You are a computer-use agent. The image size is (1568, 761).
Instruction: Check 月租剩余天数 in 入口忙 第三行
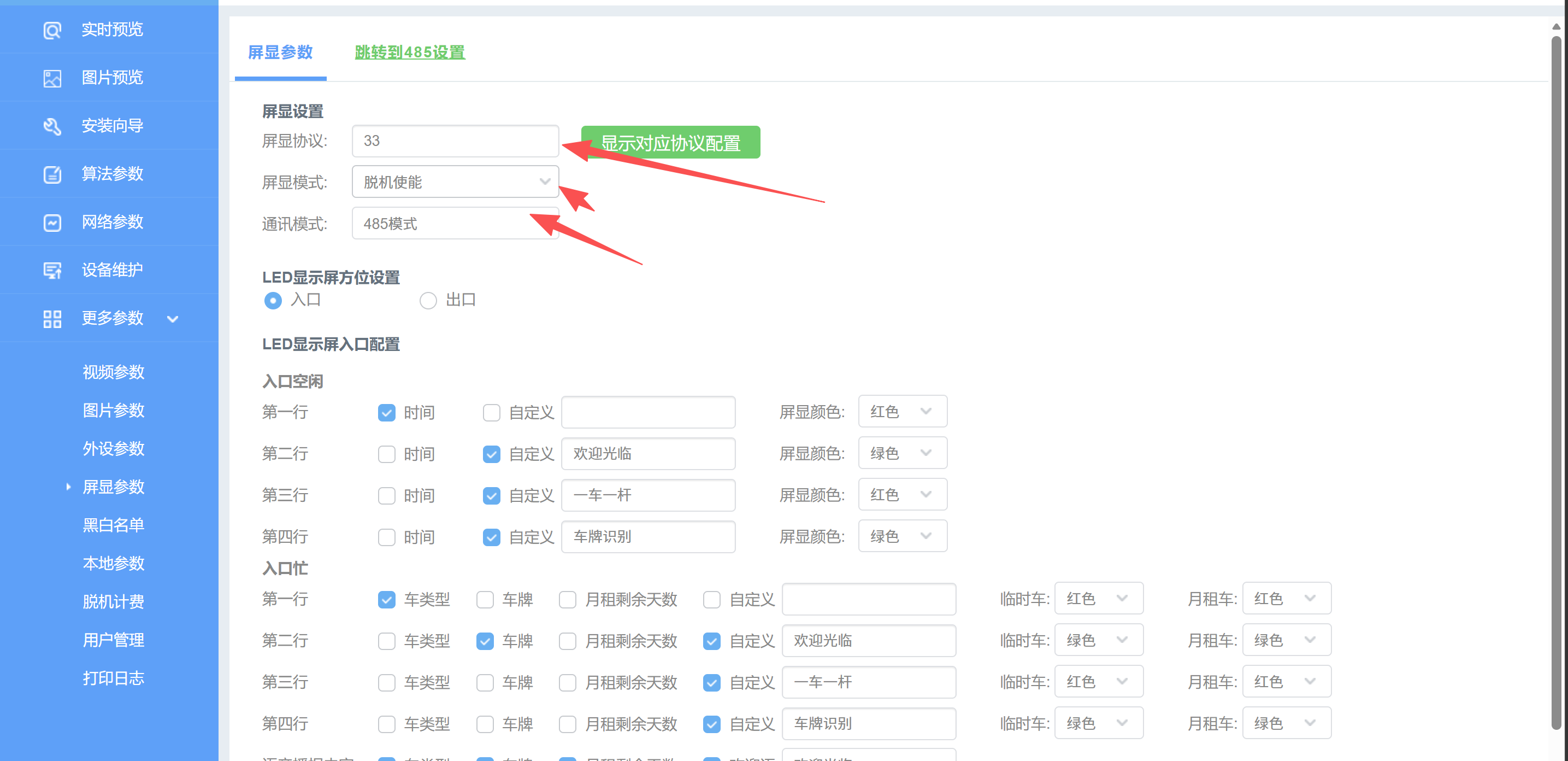click(567, 682)
